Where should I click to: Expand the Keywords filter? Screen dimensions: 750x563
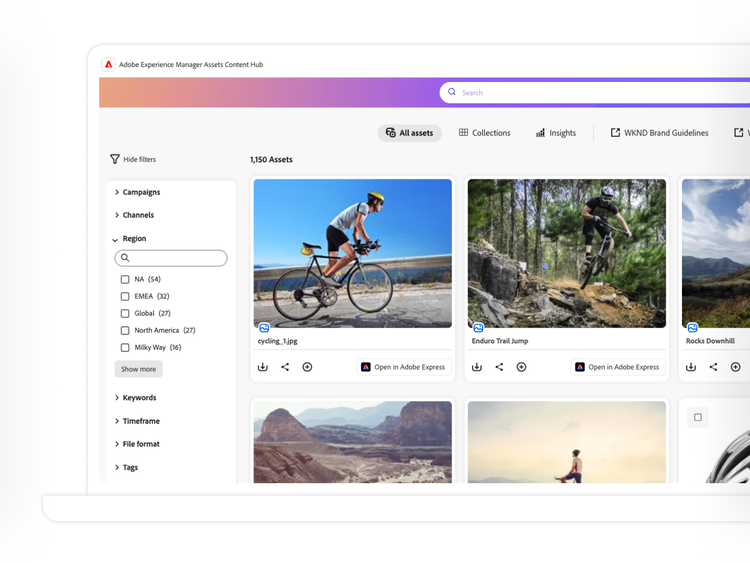click(135, 398)
